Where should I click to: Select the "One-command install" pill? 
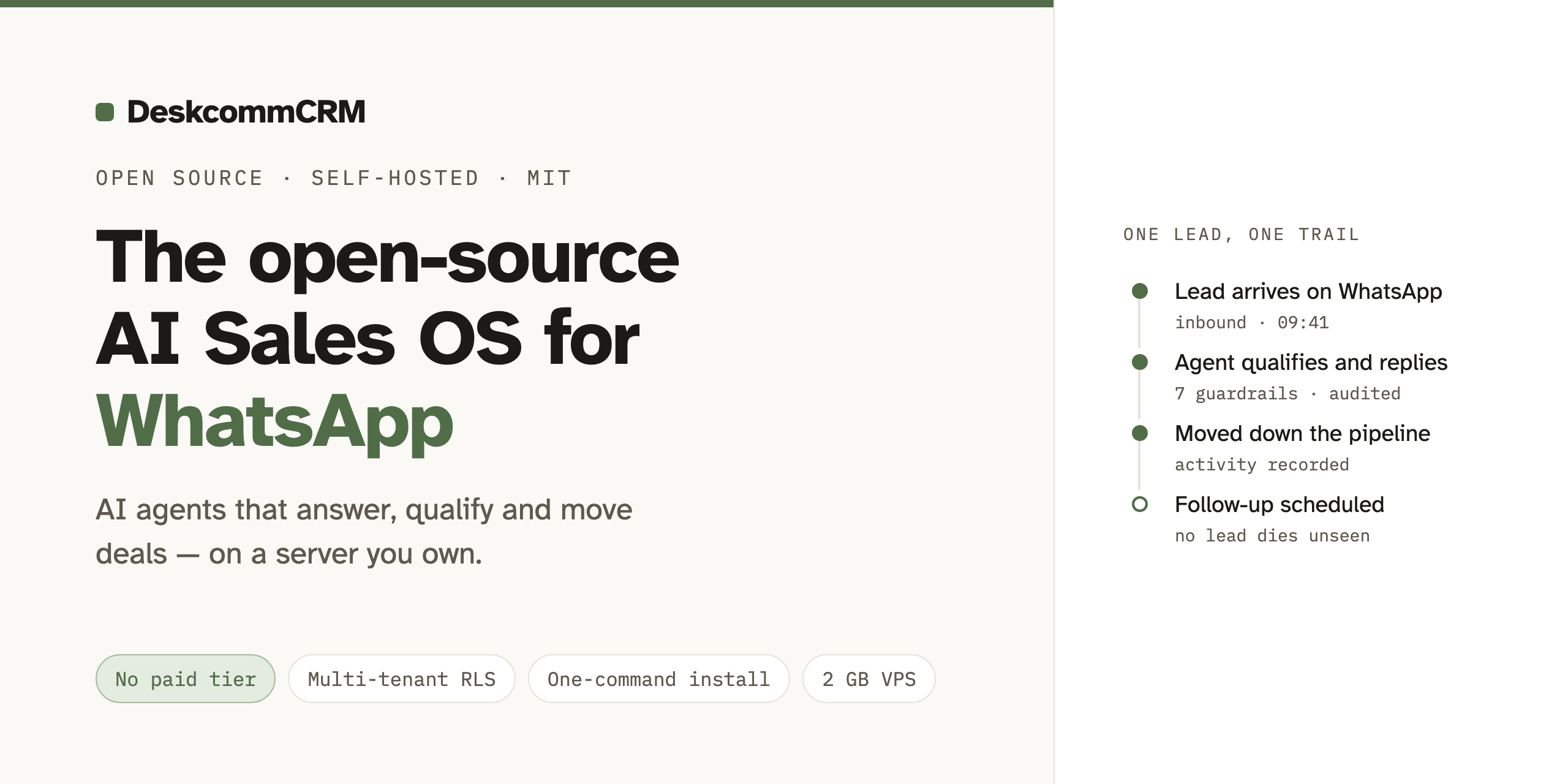click(x=659, y=679)
